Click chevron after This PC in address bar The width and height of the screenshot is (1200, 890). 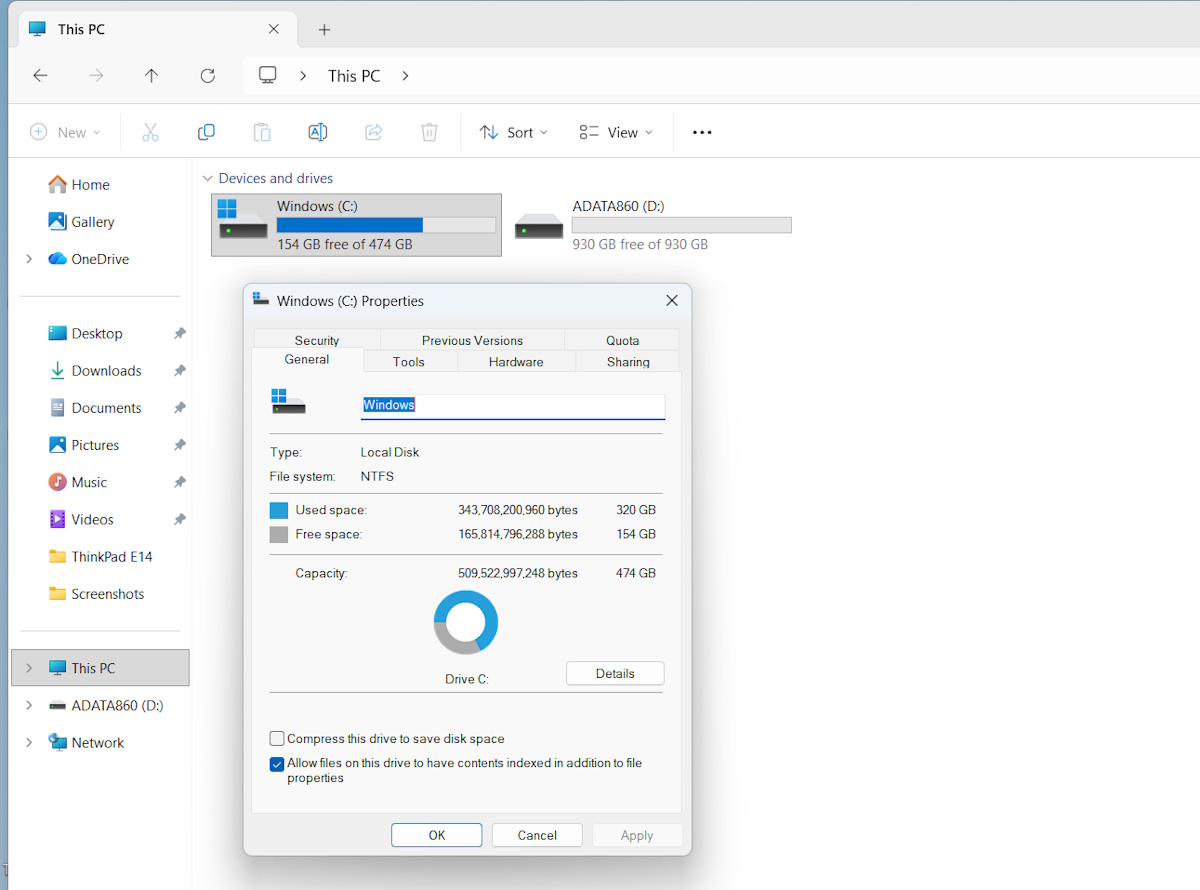point(405,75)
